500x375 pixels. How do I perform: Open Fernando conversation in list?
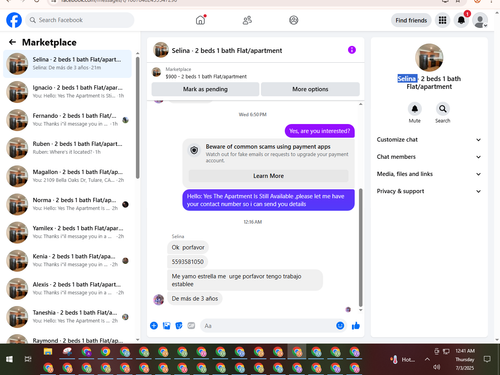68,120
